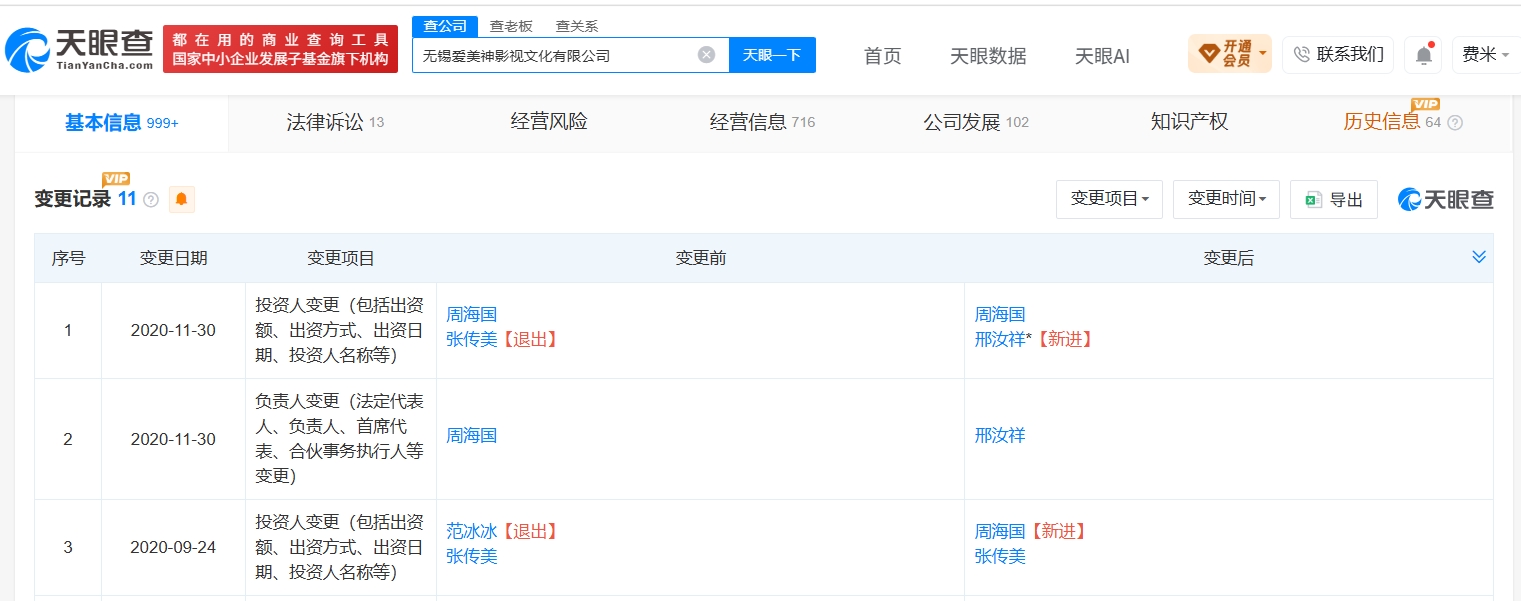Click the 序号 column header

pyautogui.click(x=68, y=258)
